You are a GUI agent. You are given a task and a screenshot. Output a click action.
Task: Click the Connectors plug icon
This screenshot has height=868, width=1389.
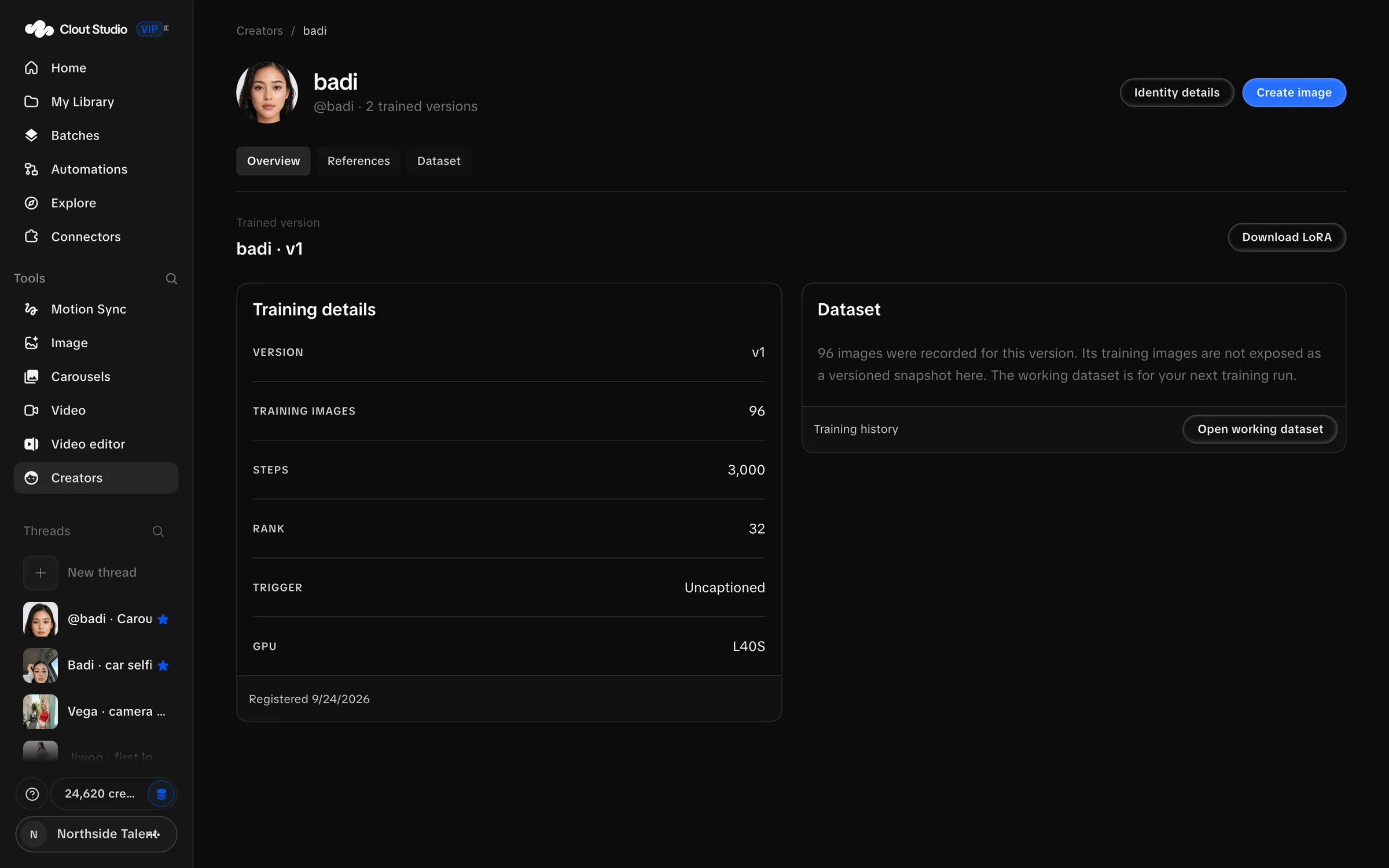(x=31, y=236)
